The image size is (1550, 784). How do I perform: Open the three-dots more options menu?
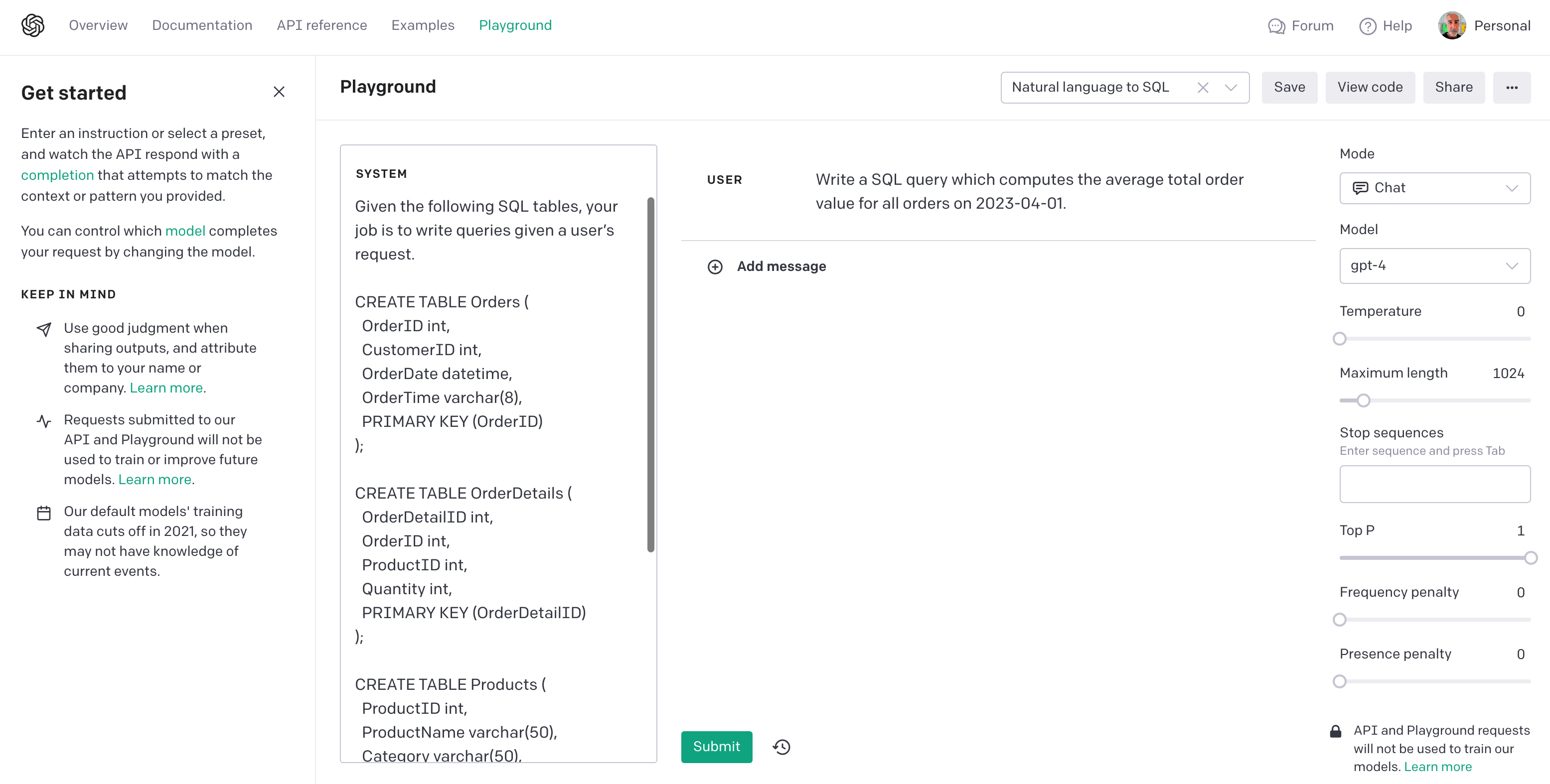pyautogui.click(x=1512, y=88)
